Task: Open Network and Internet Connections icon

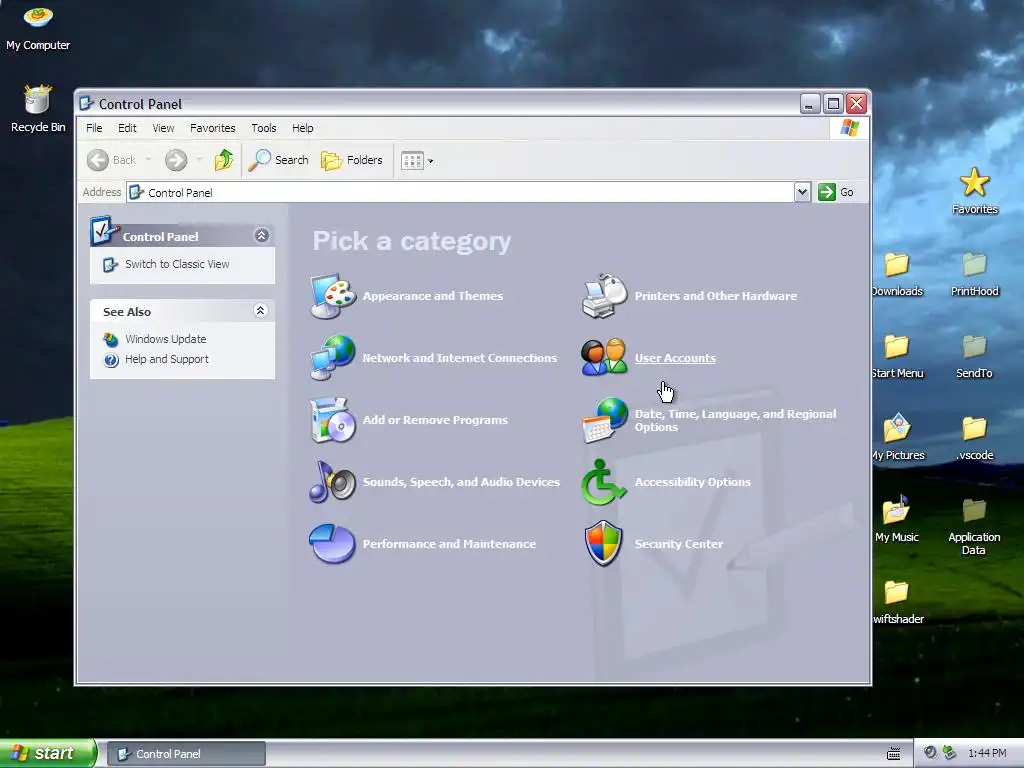Action: click(333, 358)
